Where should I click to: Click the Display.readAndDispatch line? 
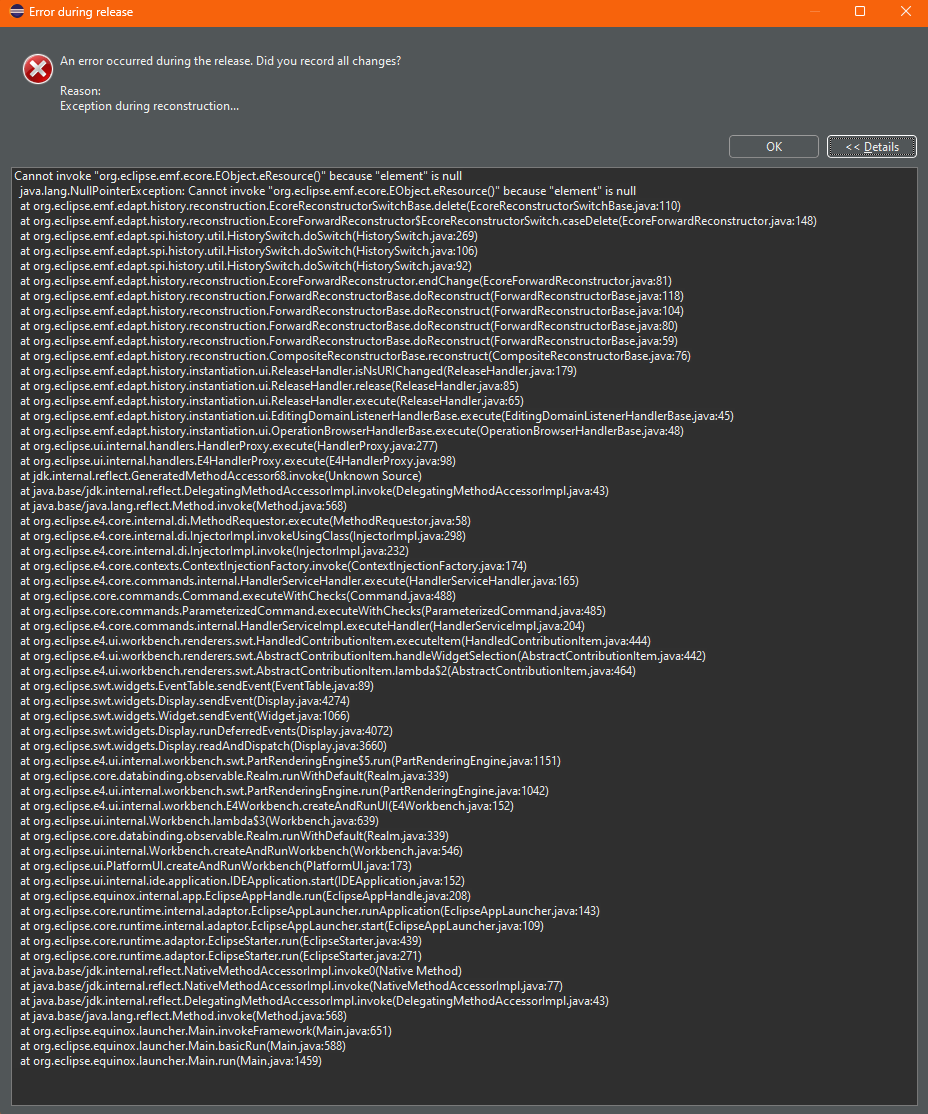pyautogui.click(x=203, y=745)
